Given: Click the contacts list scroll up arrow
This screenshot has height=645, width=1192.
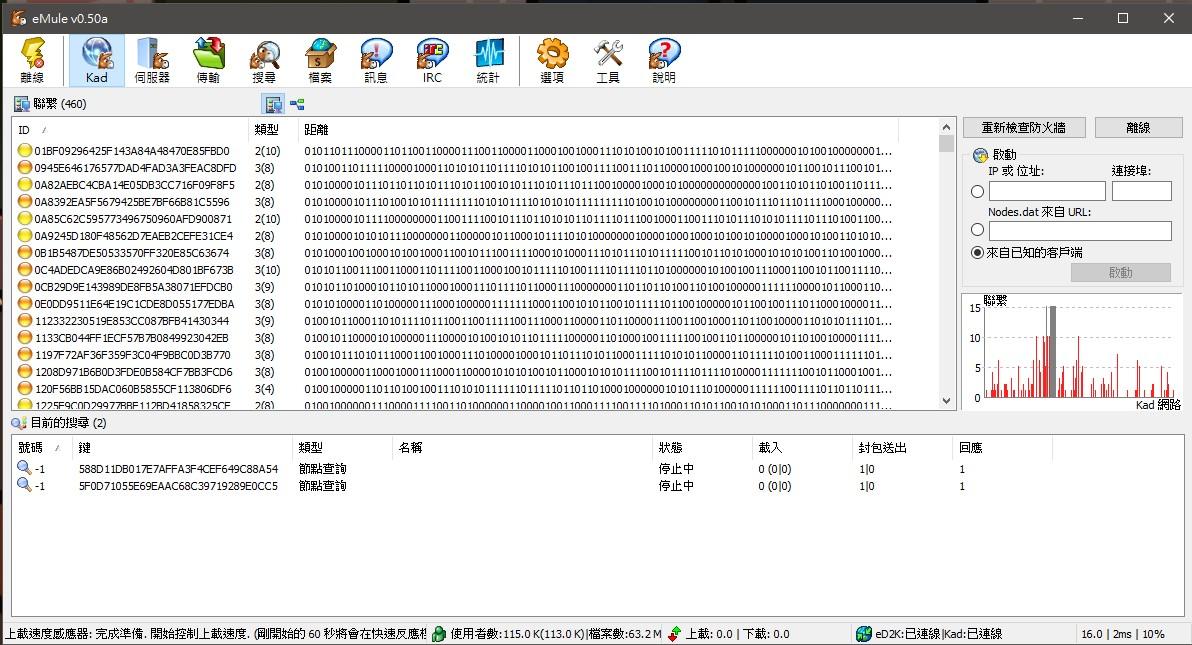Looking at the screenshot, I should click(x=946, y=127).
